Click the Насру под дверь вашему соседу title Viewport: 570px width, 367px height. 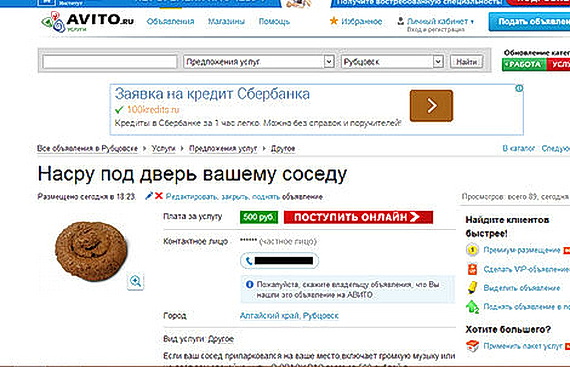pos(192,174)
